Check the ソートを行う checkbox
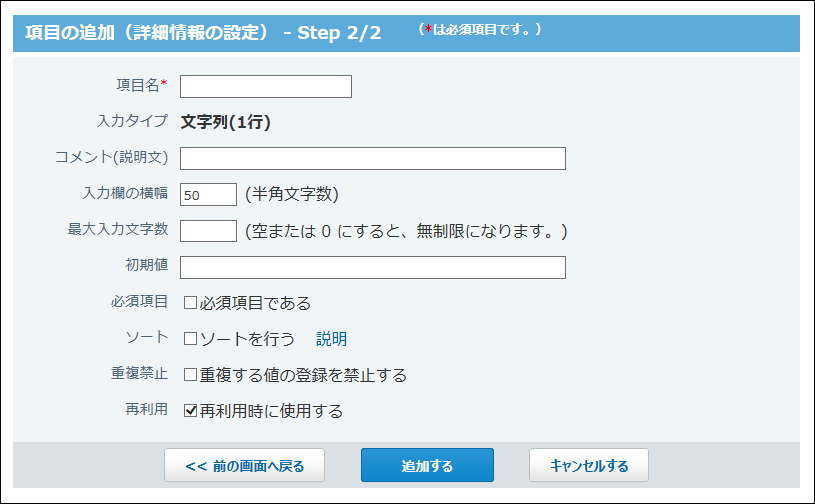Viewport: 815px width, 504px height. (x=190, y=339)
